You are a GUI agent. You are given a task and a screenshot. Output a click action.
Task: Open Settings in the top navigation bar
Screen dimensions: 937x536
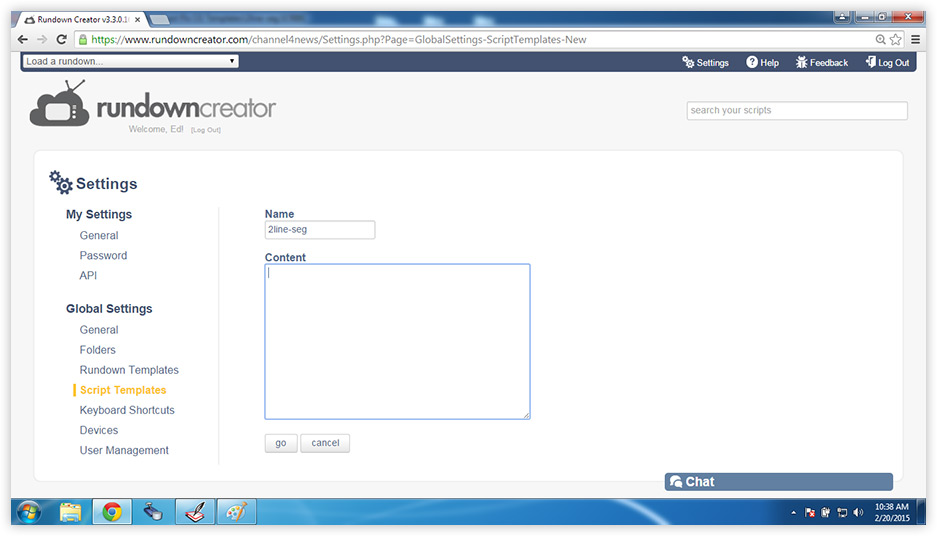point(705,62)
